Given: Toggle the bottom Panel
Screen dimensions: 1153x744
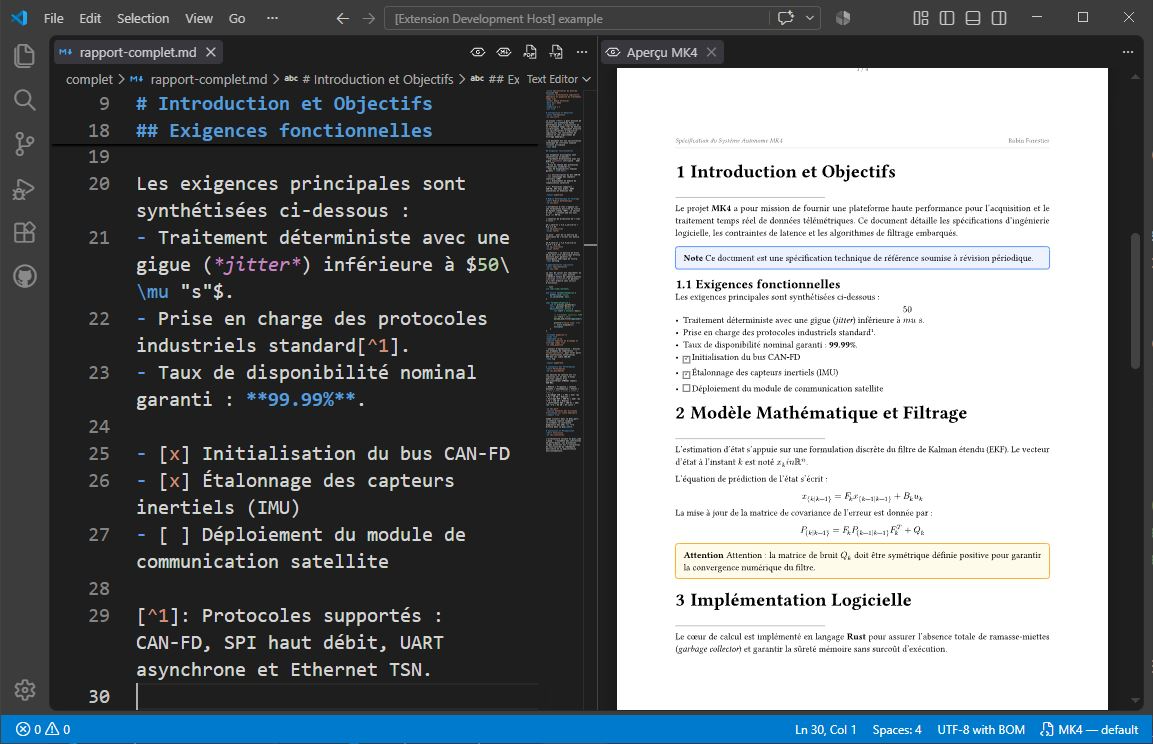Looking at the screenshot, I should click(x=973, y=18).
